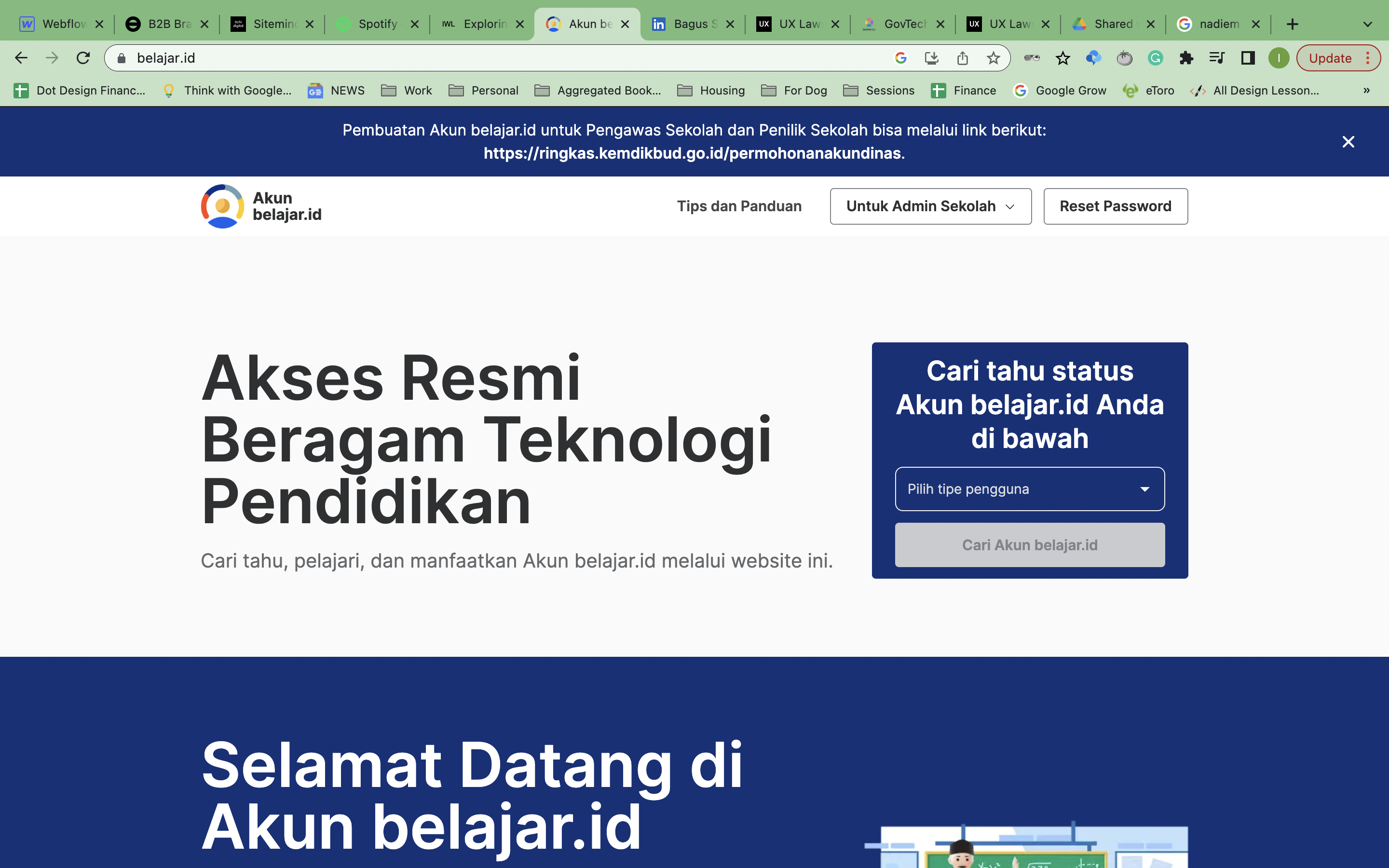The width and height of the screenshot is (1389, 868).
Task: Click the Cari Akun belajar.id button
Action: coord(1030,545)
